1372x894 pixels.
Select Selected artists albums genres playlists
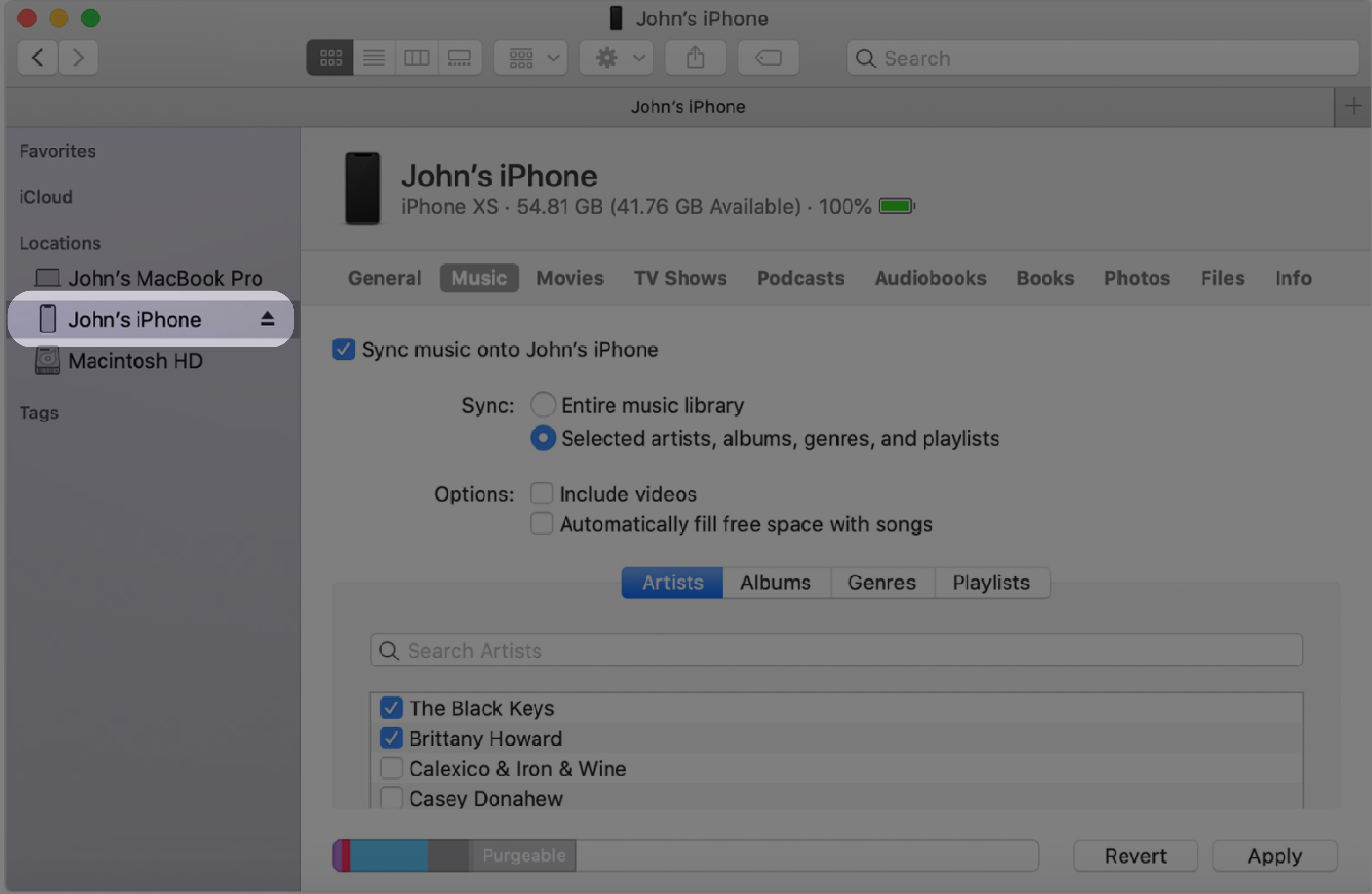[x=541, y=437]
